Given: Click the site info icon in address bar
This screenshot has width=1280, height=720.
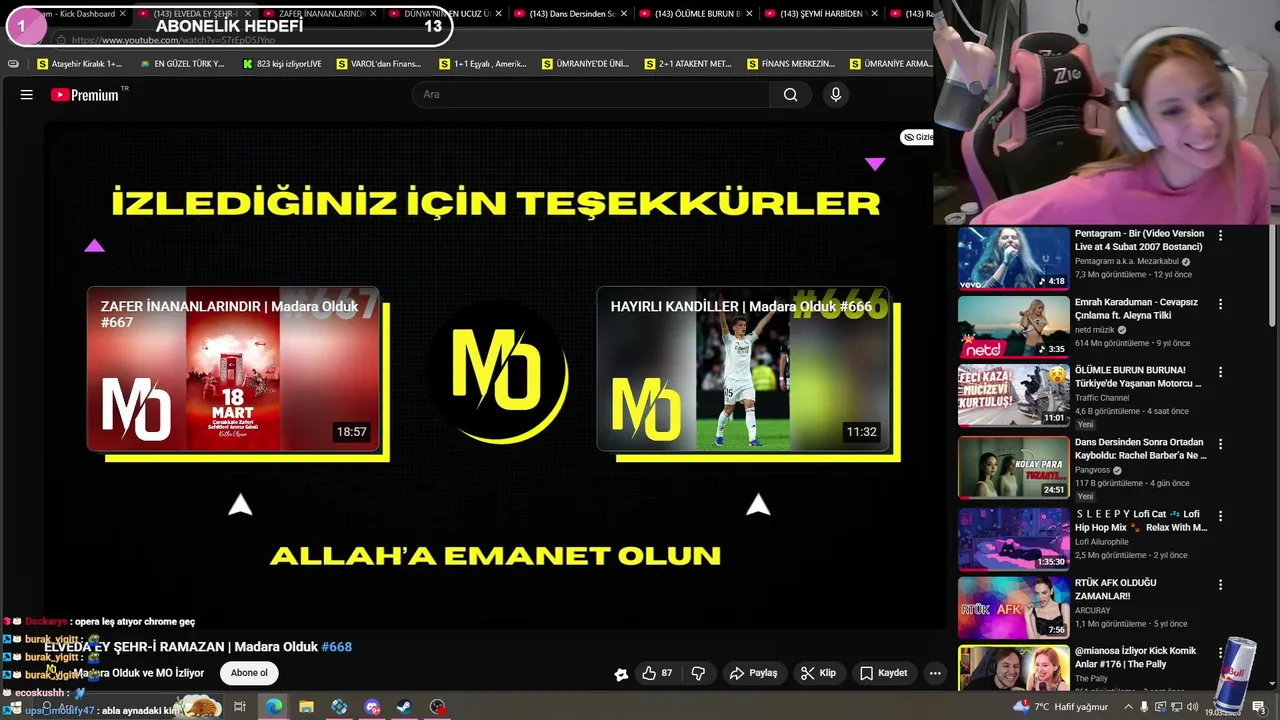Looking at the screenshot, I should [61, 40].
